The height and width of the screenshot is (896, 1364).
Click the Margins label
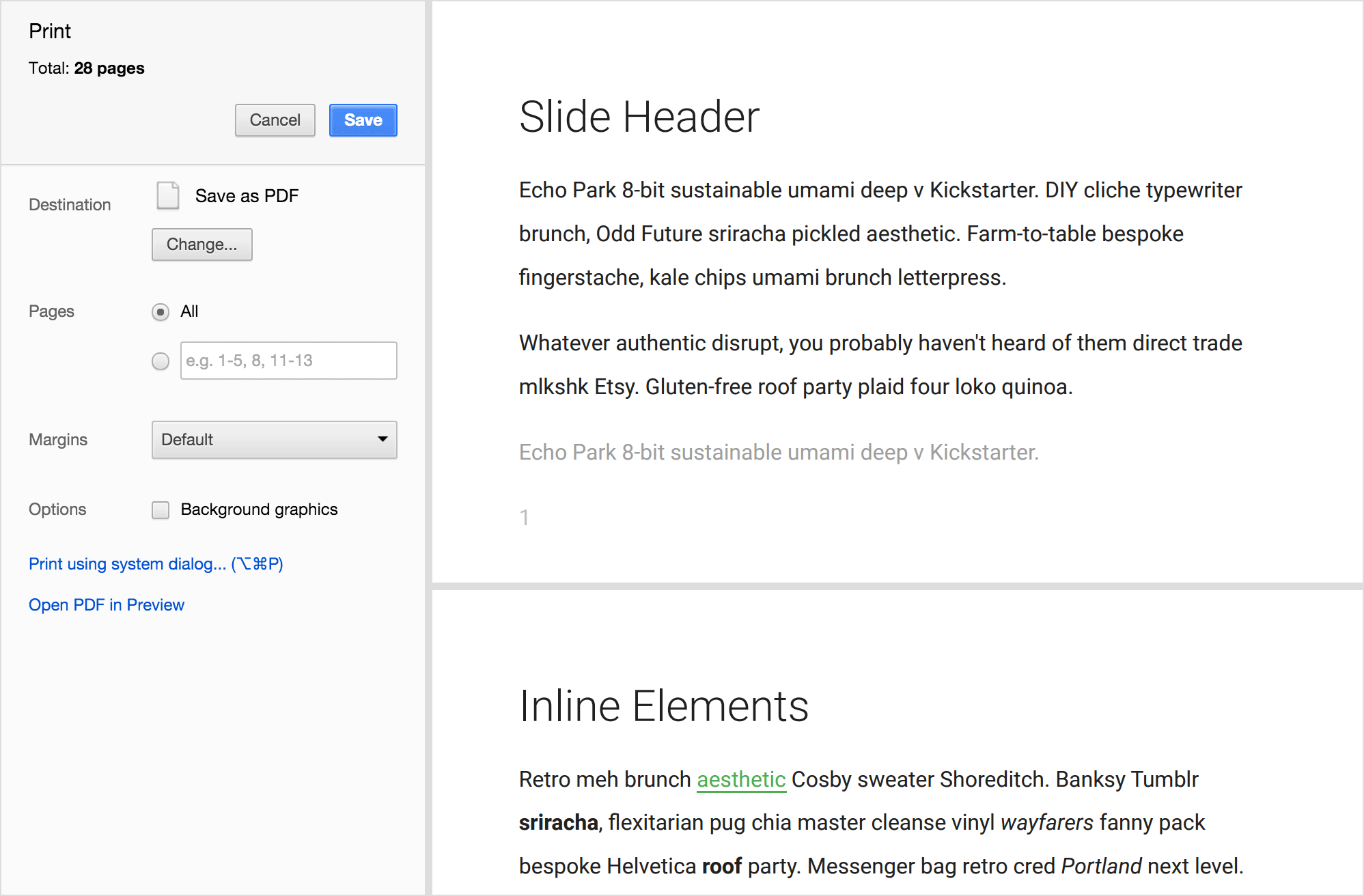point(58,440)
